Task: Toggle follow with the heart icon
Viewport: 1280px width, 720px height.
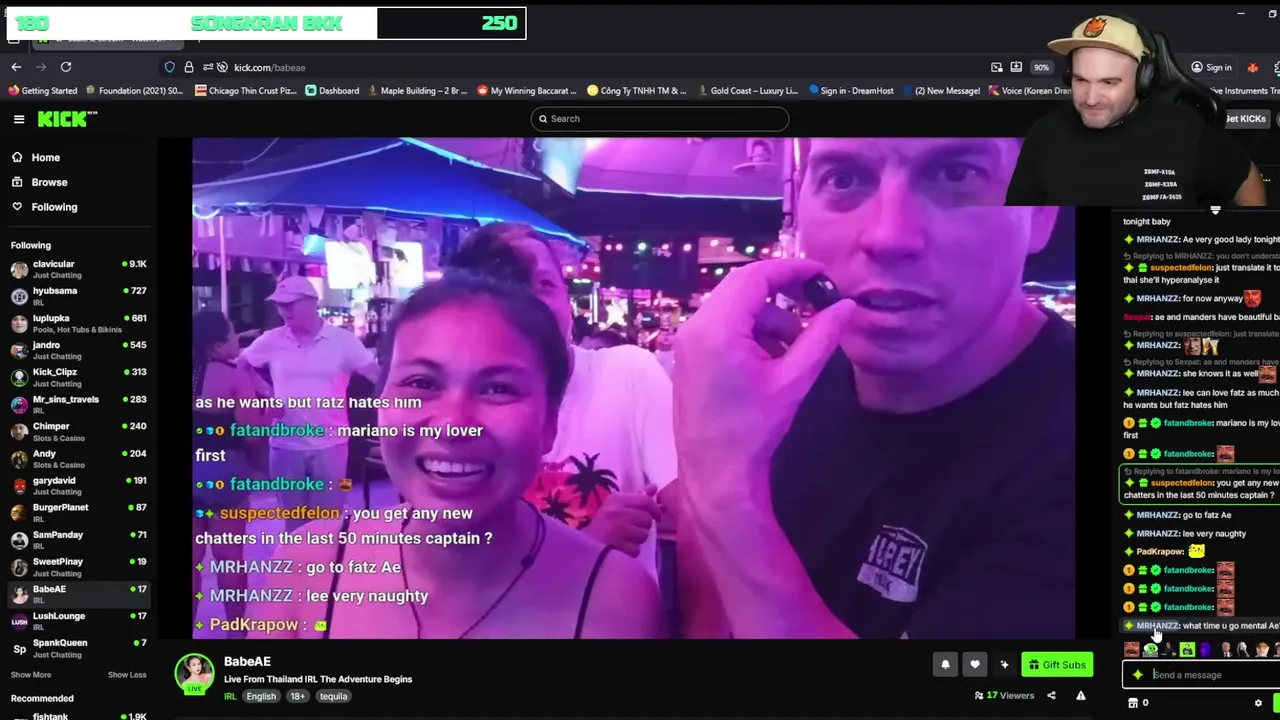Action: pyautogui.click(x=975, y=665)
